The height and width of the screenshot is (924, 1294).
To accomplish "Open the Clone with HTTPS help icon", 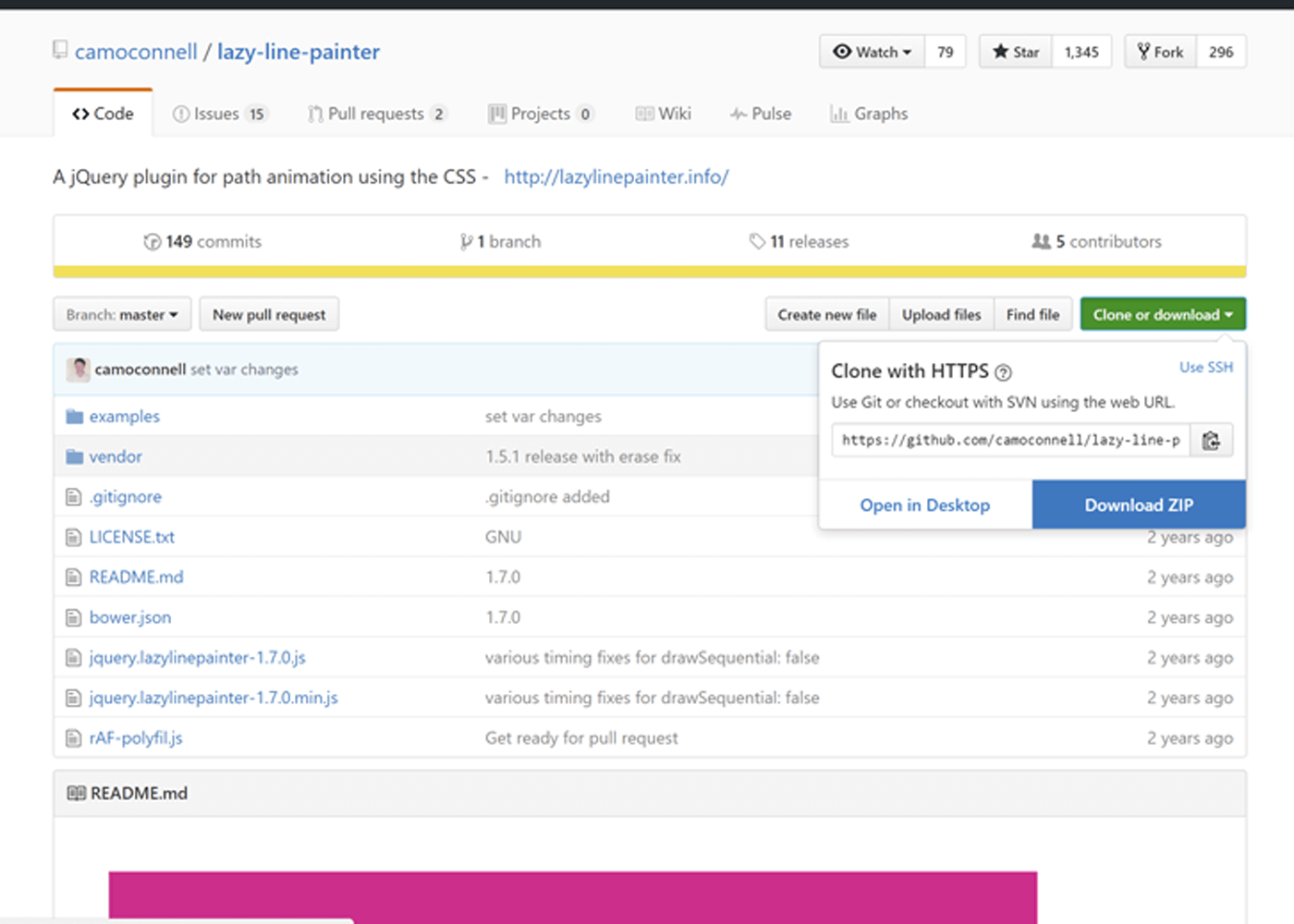I will point(1004,372).
